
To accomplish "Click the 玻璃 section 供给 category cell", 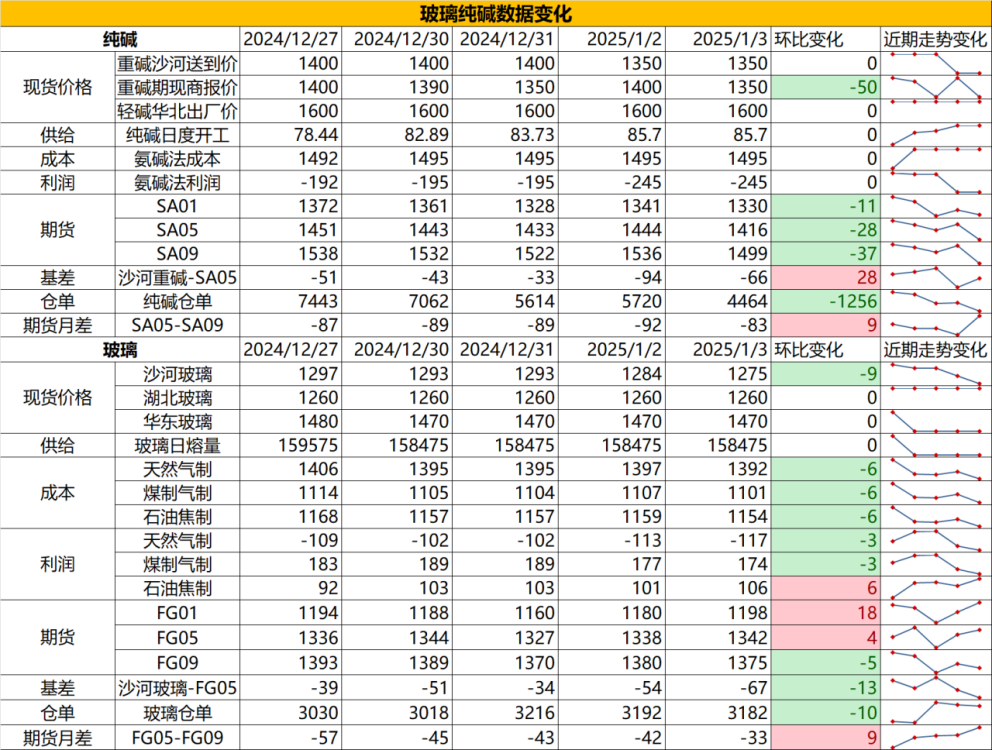I will tap(58, 446).
